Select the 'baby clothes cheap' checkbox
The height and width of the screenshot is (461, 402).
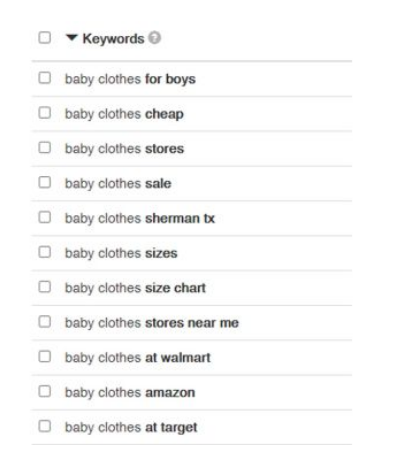coord(45,113)
